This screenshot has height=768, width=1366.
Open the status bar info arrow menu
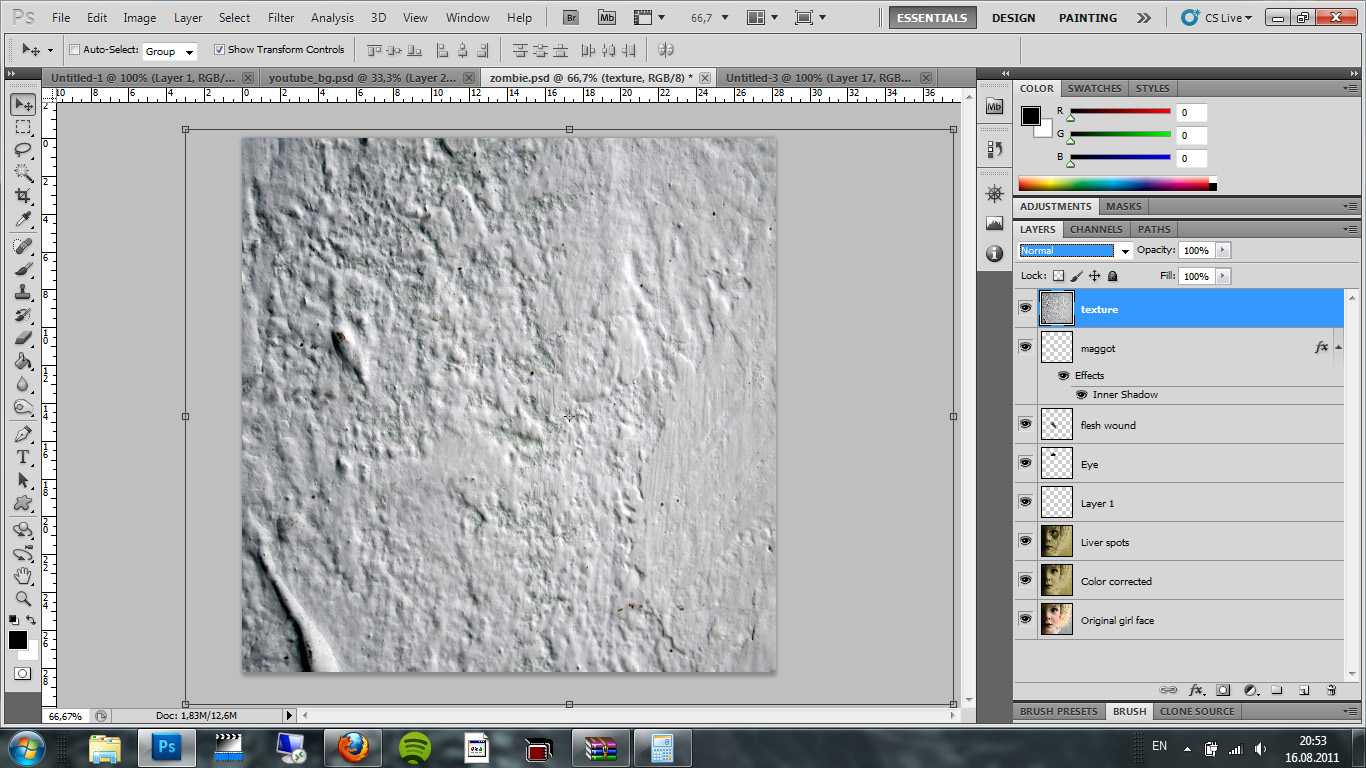(x=290, y=715)
